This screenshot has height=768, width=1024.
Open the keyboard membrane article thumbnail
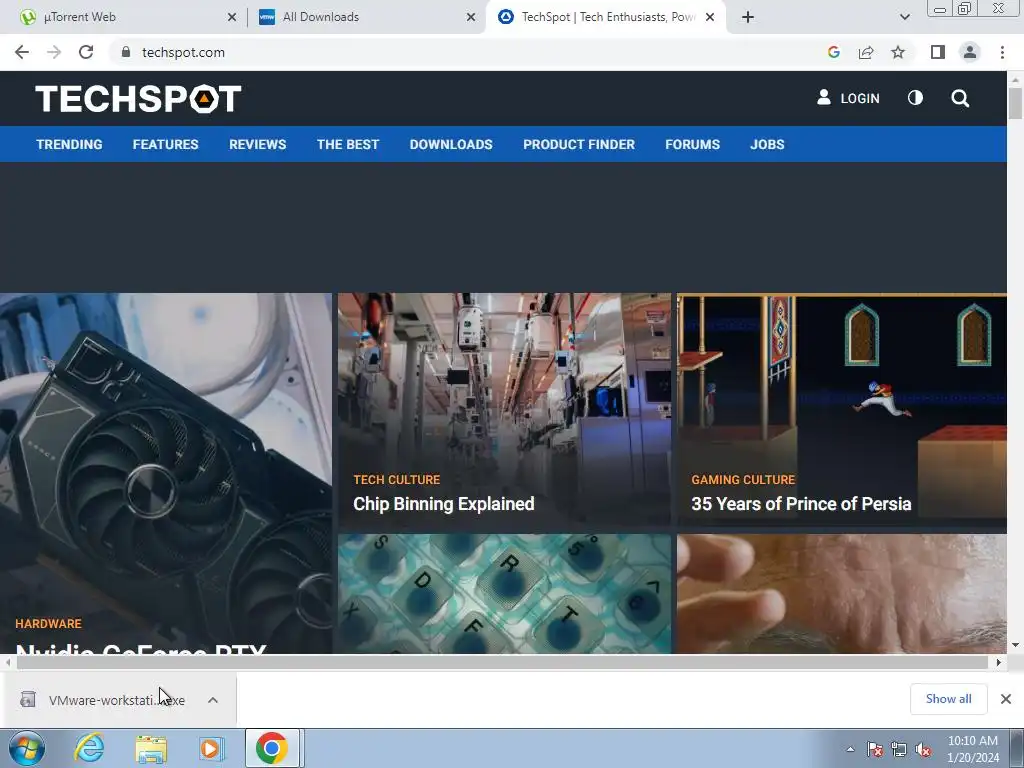(504, 594)
